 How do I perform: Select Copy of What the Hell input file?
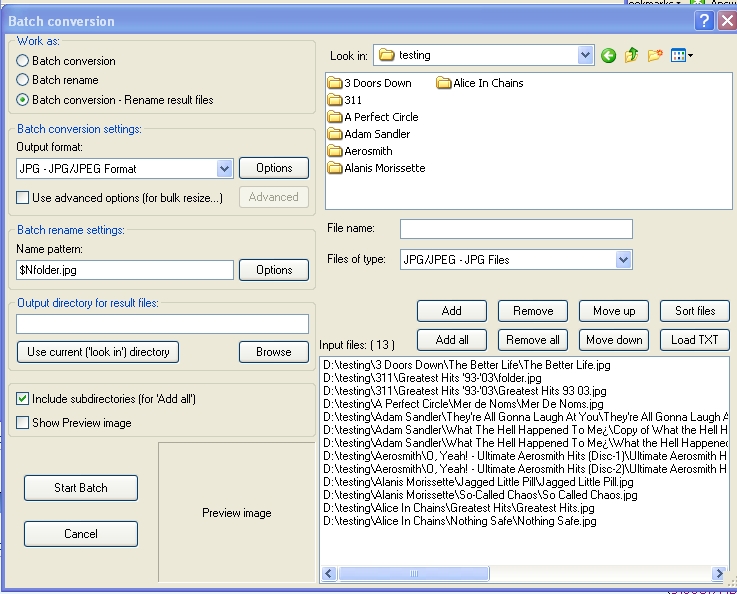(x=525, y=430)
